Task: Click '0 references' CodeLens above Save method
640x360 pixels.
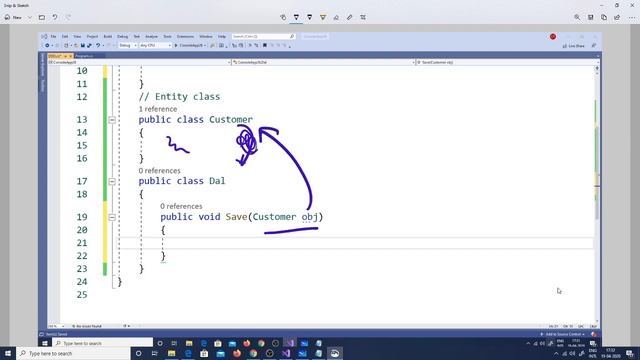Action: [181, 206]
